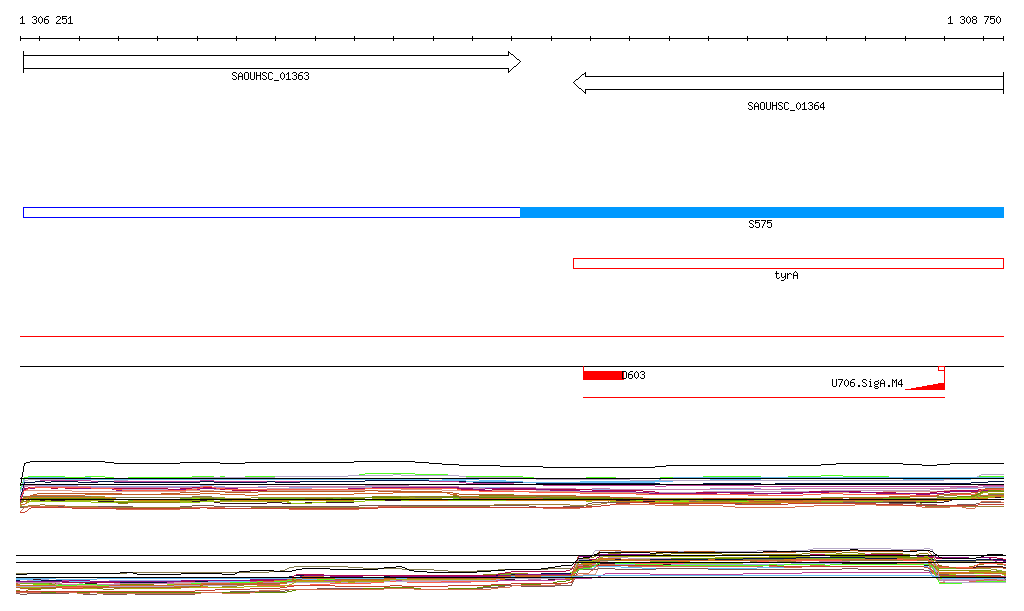Click the end coordinate 1 308 750
This screenshot has height=611, width=1024.
tap(974, 20)
